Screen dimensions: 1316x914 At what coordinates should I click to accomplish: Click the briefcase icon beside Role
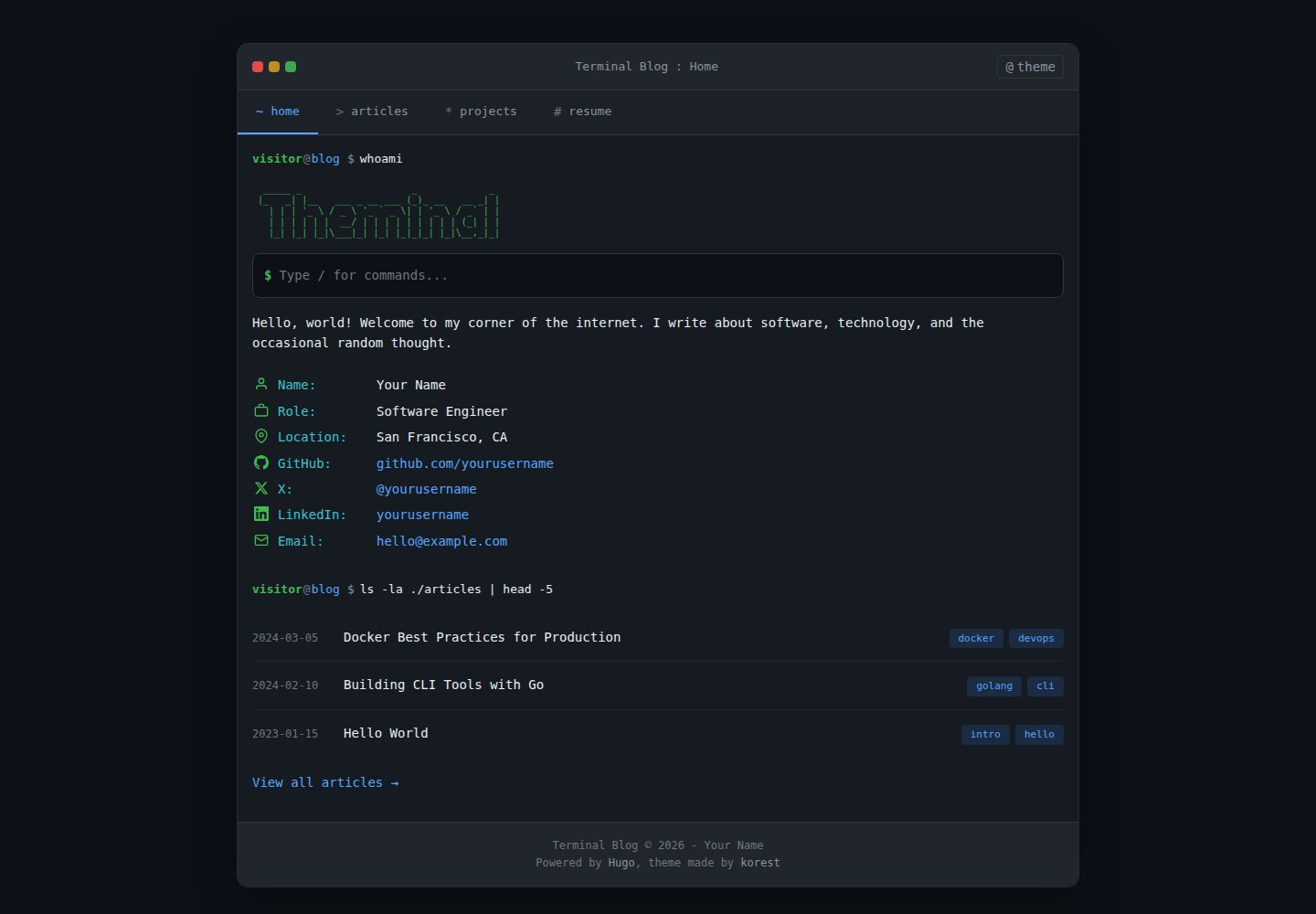pos(261,410)
